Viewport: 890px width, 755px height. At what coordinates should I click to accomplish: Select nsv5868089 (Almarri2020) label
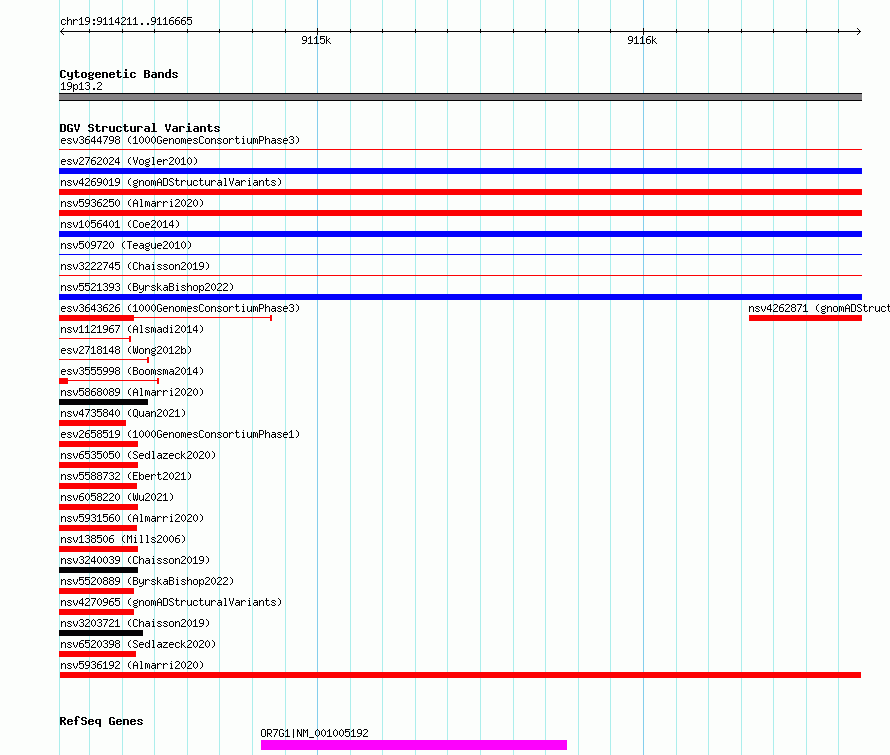(x=132, y=392)
